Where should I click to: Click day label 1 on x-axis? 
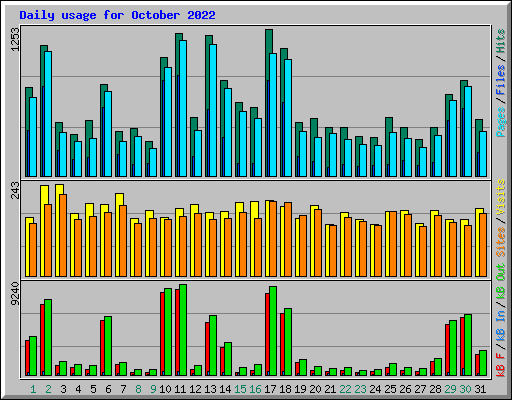33,389
